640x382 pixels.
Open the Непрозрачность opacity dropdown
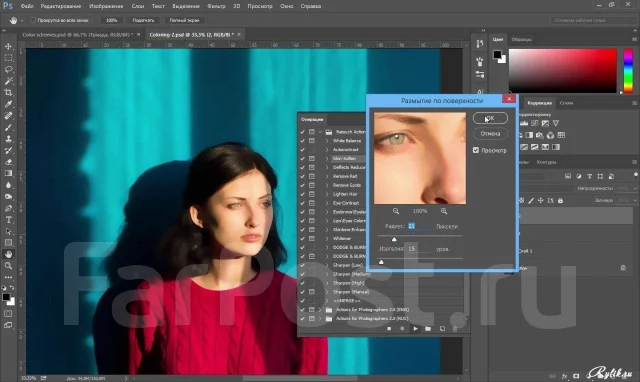tap(635, 188)
